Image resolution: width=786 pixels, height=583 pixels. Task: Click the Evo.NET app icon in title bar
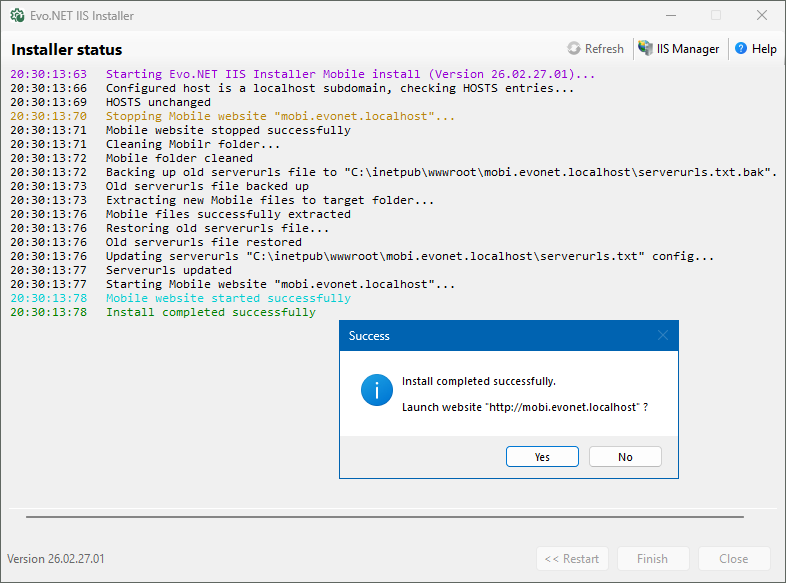[17, 16]
